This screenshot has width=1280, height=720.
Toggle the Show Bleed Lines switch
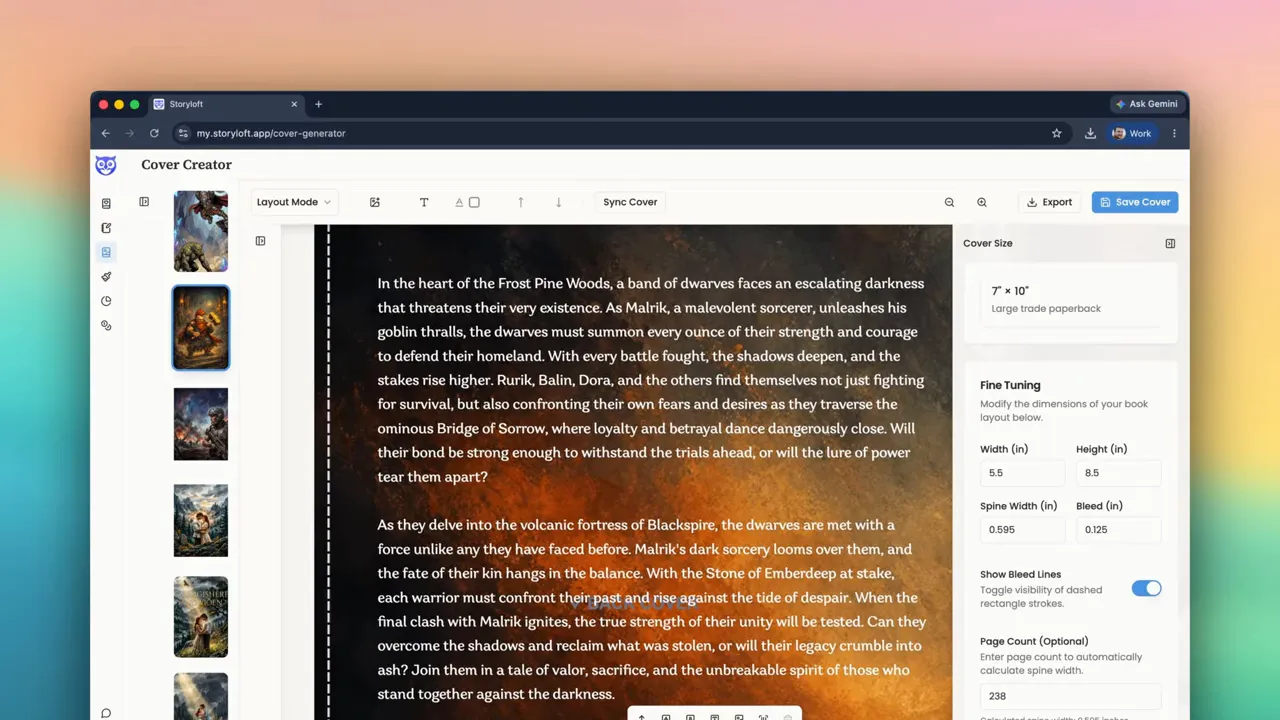pyautogui.click(x=1146, y=588)
